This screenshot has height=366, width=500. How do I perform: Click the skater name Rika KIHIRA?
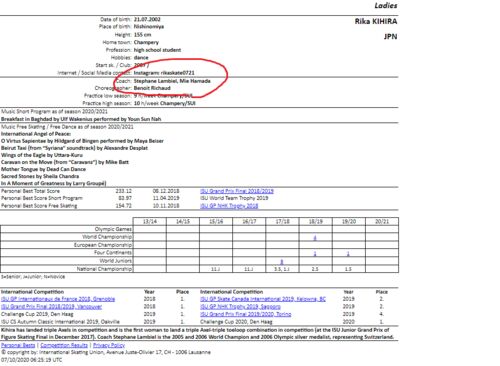pos(376,21)
